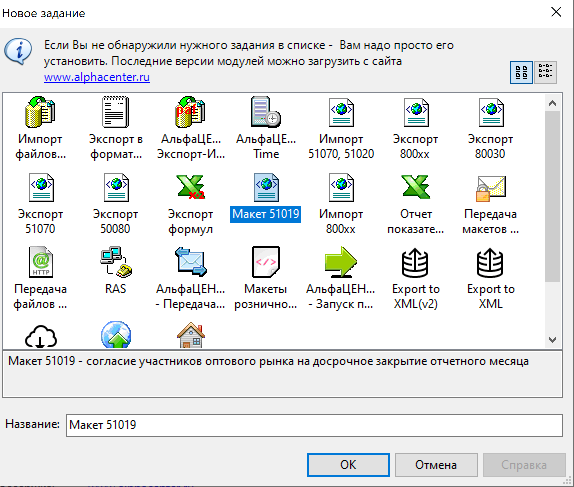The height and width of the screenshot is (487, 574).
Task: Click the Название text field
Action: tap(314, 425)
